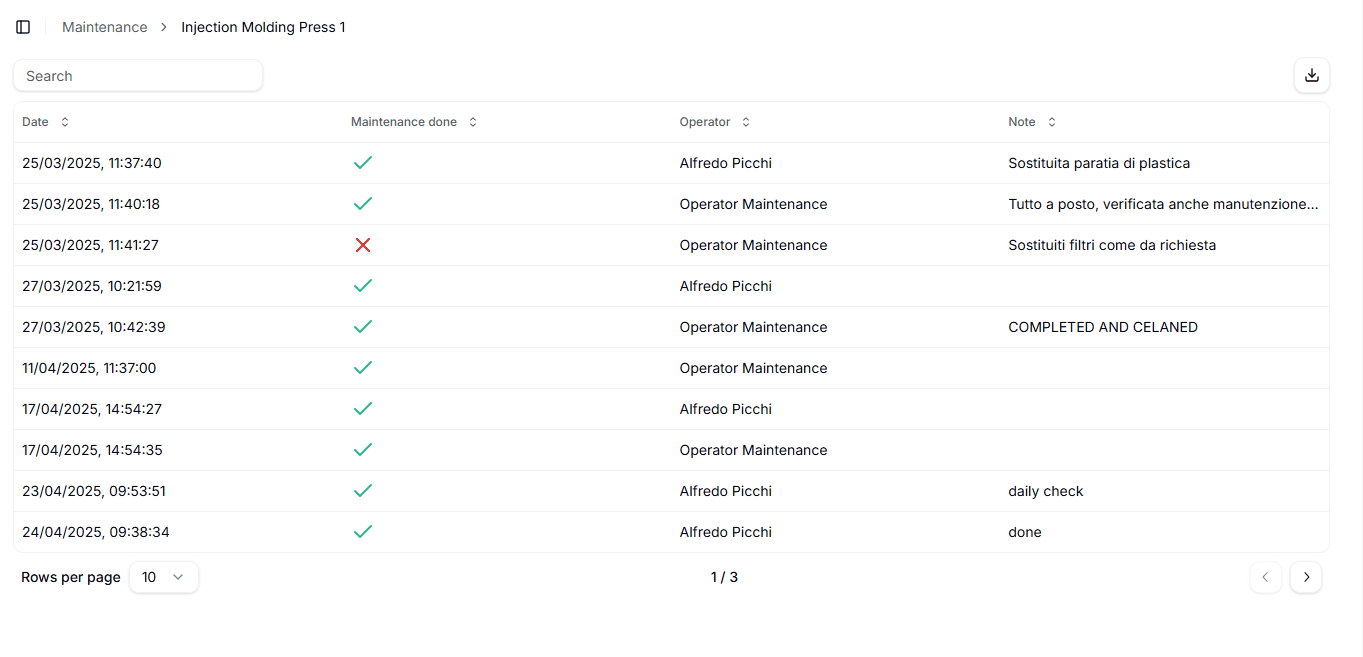Open Rows per page dropdown
1363x657 pixels.
click(164, 577)
